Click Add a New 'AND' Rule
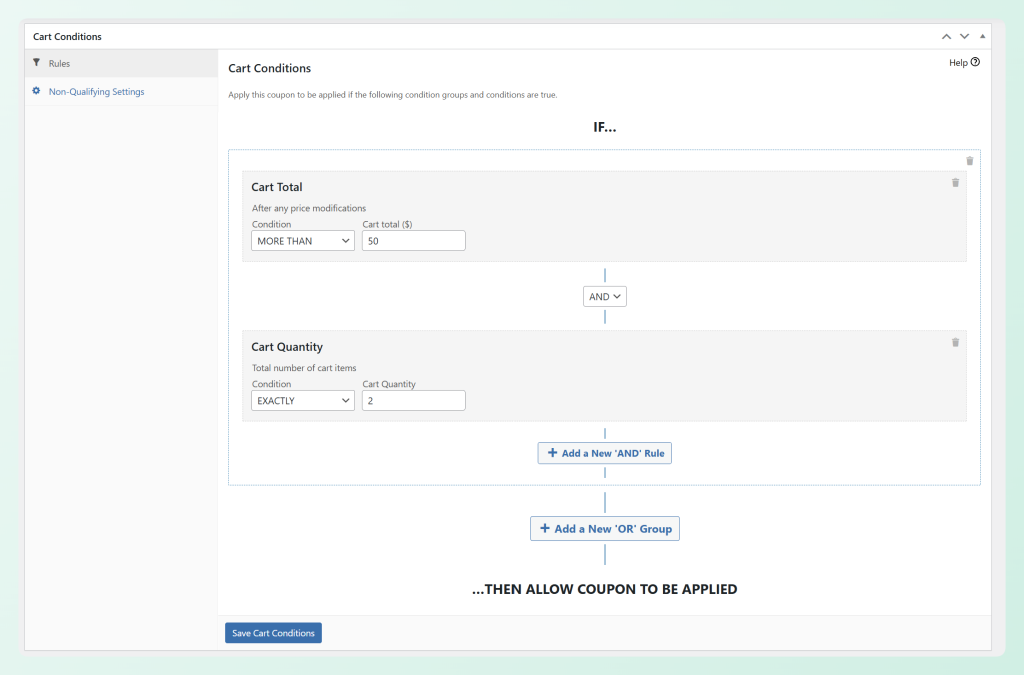1024x675 pixels. tap(604, 453)
